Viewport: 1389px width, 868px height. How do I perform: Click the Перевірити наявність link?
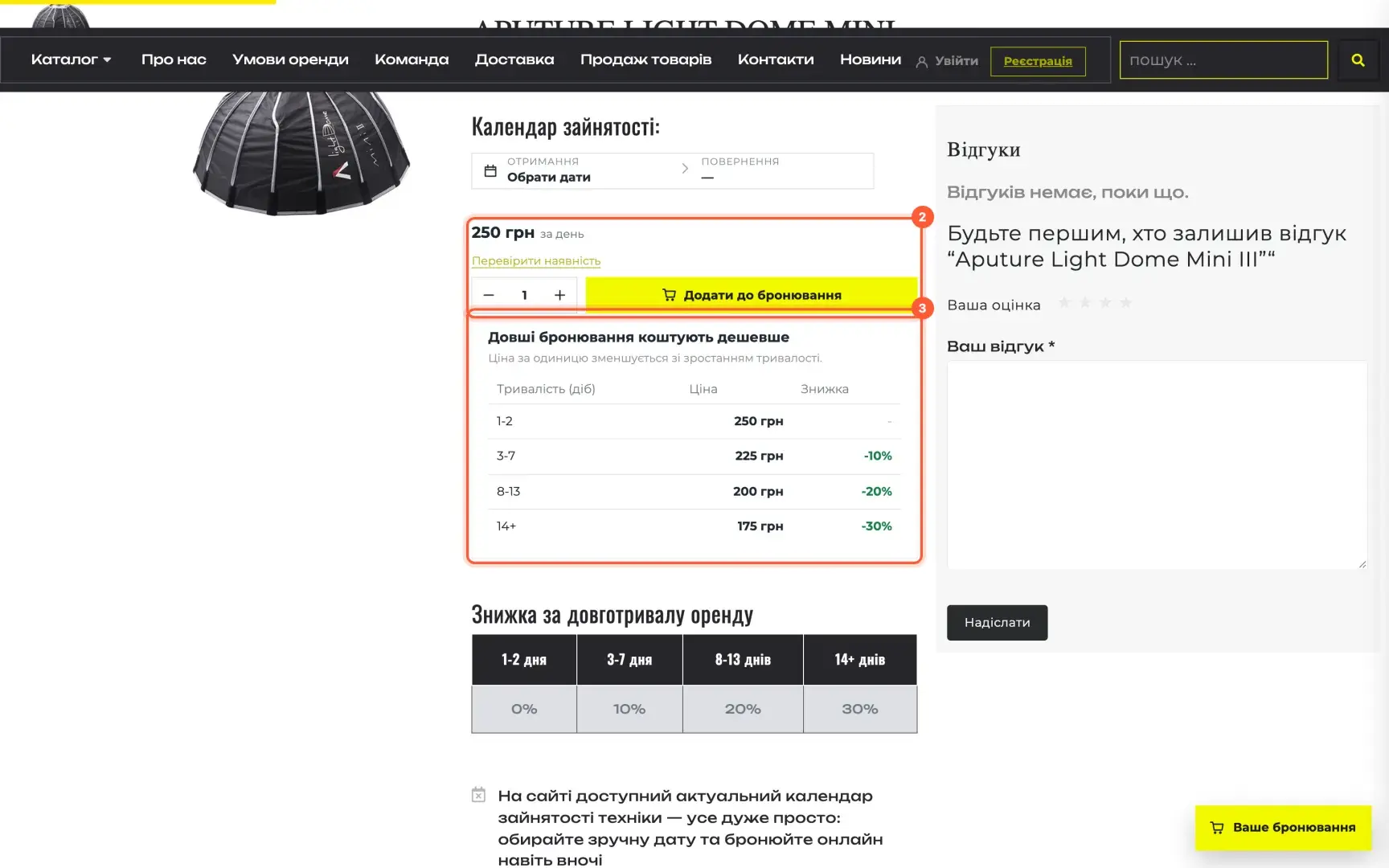[536, 261]
